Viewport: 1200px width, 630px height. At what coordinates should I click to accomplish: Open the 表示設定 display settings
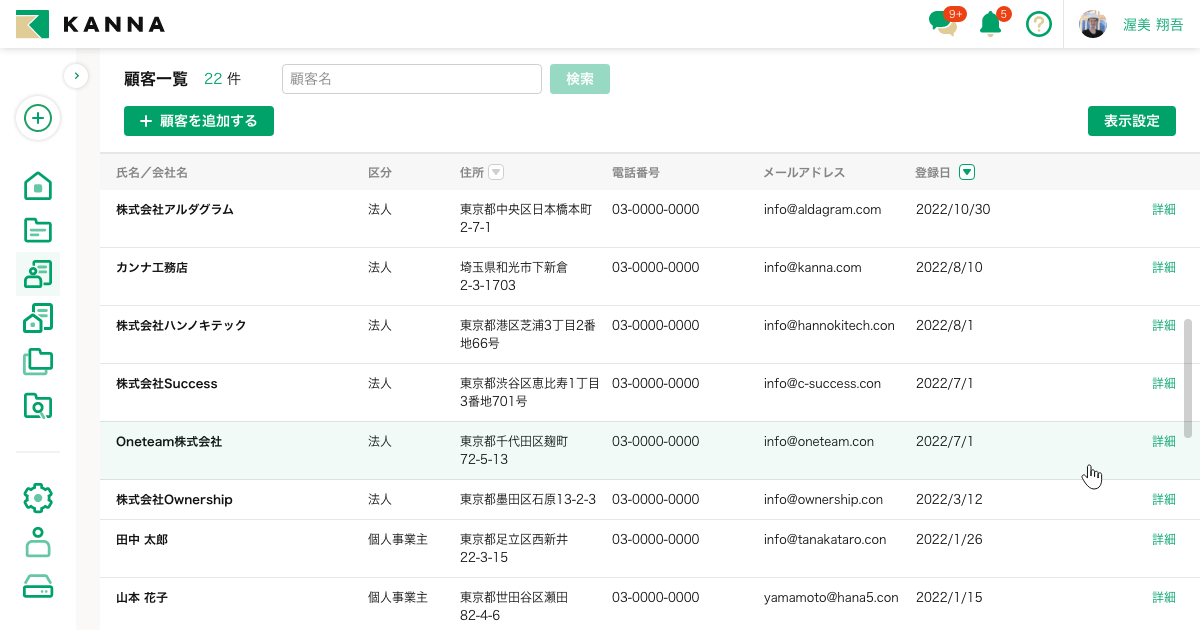1131,121
